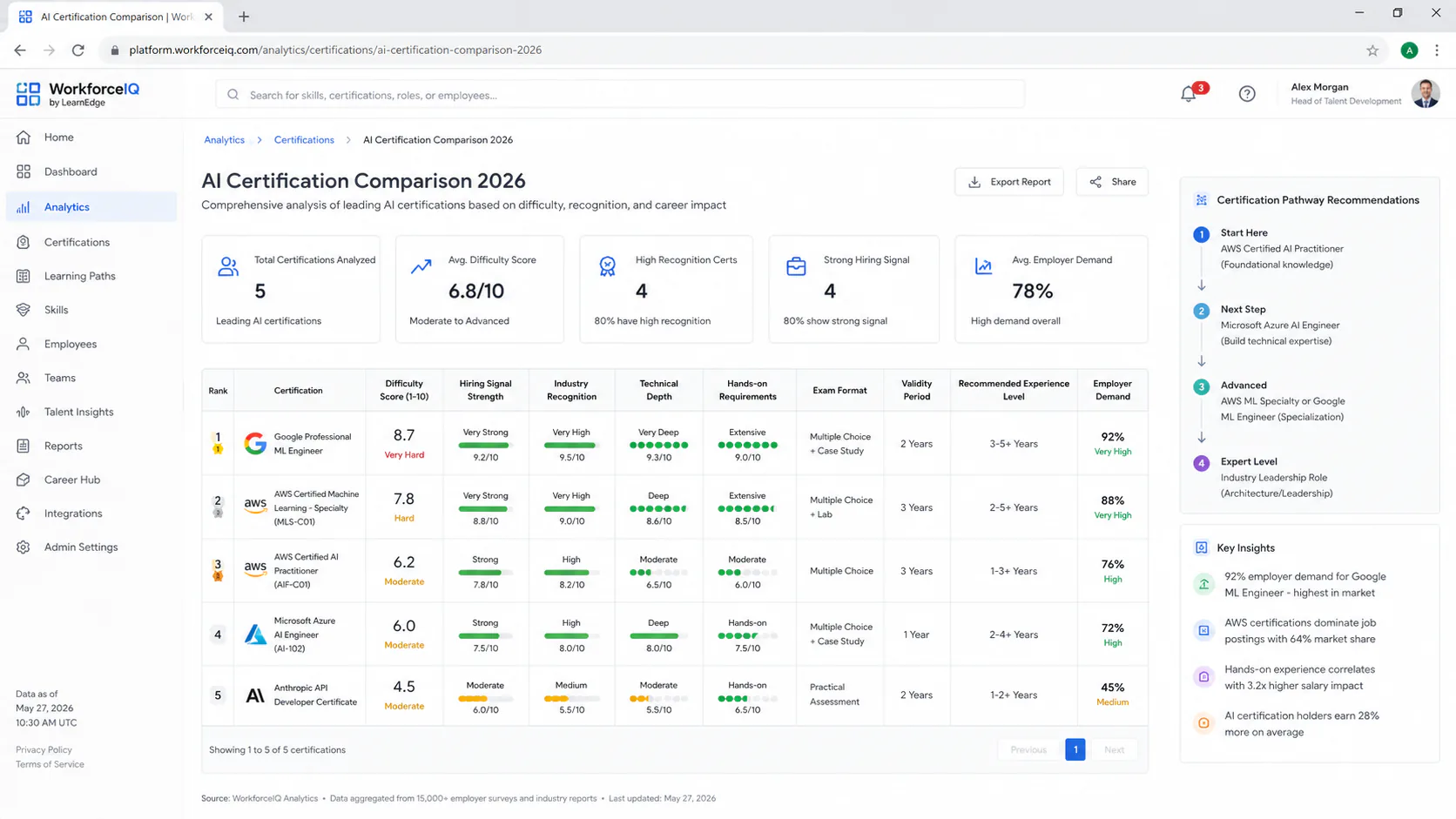Click Anthropic industry recognition bar 5.5/10
The image size is (1456, 819).
click(x=571, y=698)
